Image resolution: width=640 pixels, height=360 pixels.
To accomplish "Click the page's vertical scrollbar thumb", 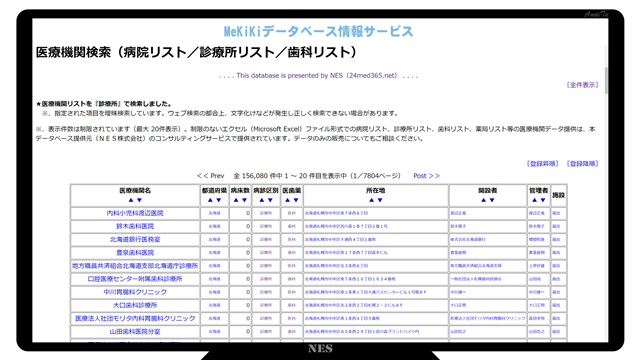I will [606, 80].
